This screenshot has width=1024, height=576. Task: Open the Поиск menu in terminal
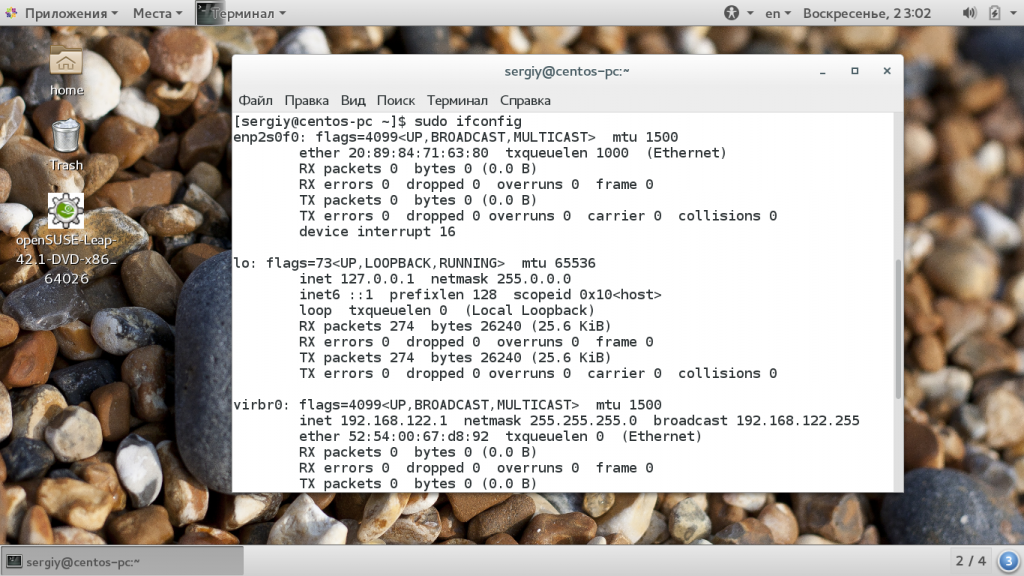point(396,101)
